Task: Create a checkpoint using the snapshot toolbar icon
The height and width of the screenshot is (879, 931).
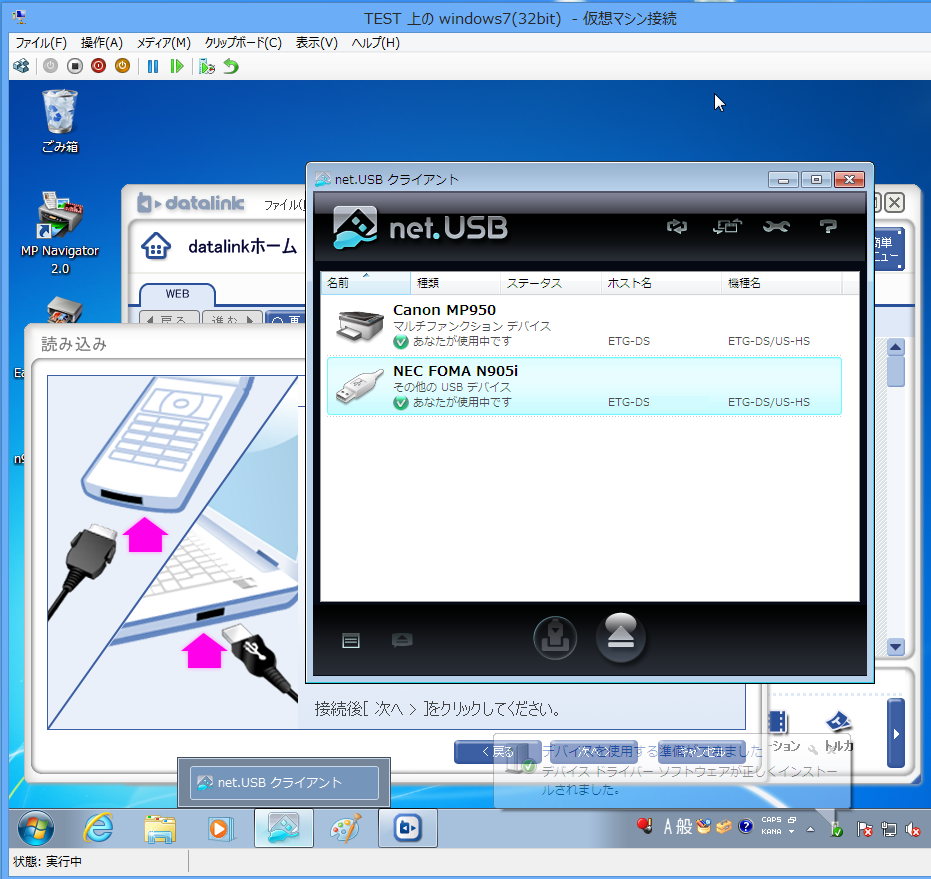Action: tap(207, 66)
